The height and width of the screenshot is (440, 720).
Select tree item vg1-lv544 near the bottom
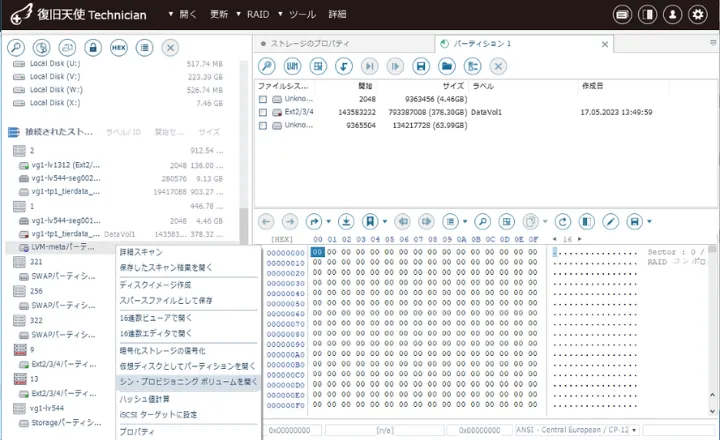point(46,408)
